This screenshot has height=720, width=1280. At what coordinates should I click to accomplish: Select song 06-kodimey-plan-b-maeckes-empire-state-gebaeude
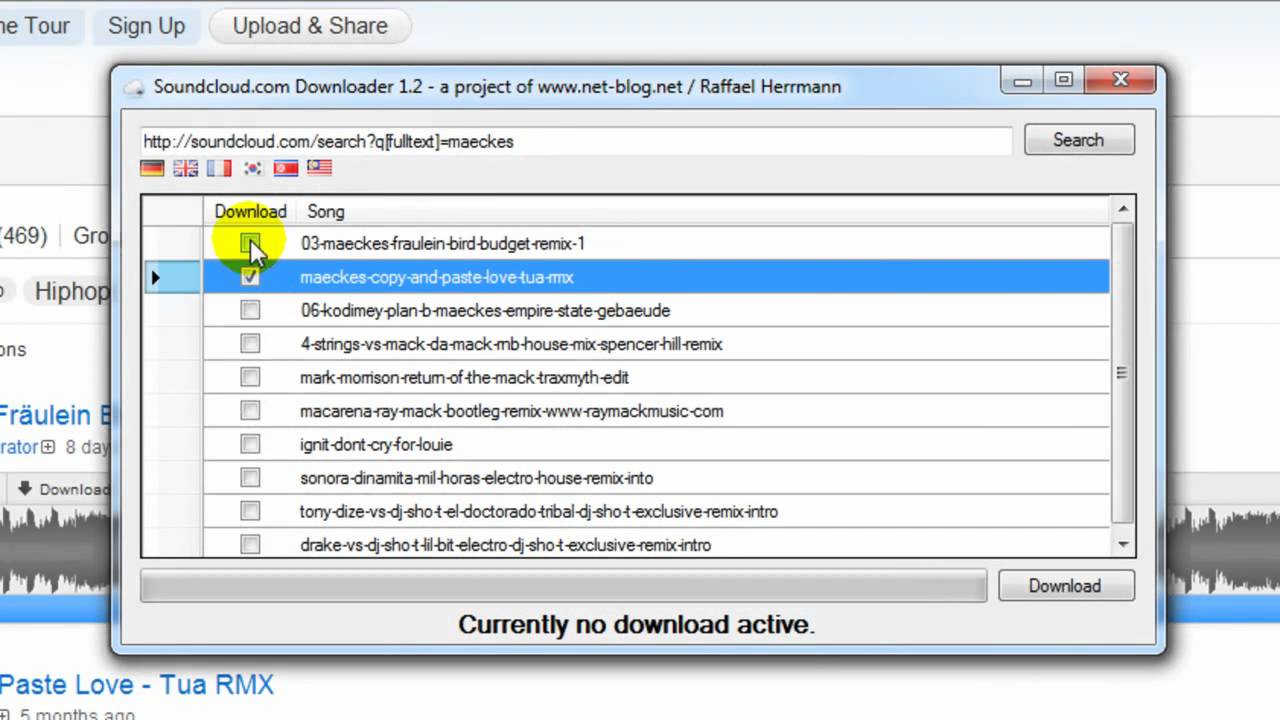tap(485, 310)
